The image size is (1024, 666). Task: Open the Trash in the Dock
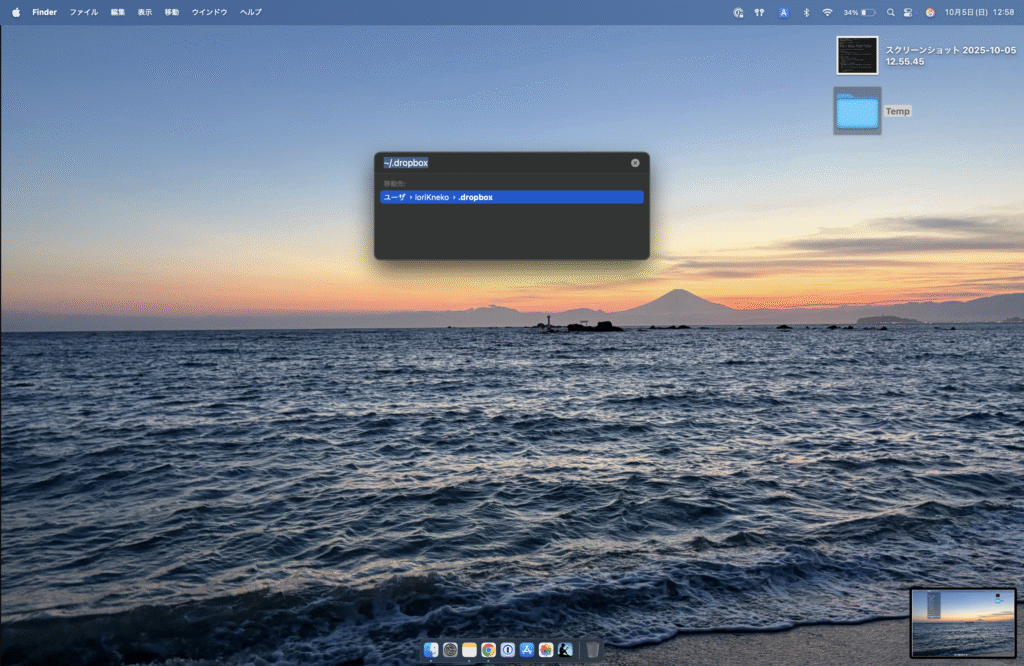click(593, 650)
